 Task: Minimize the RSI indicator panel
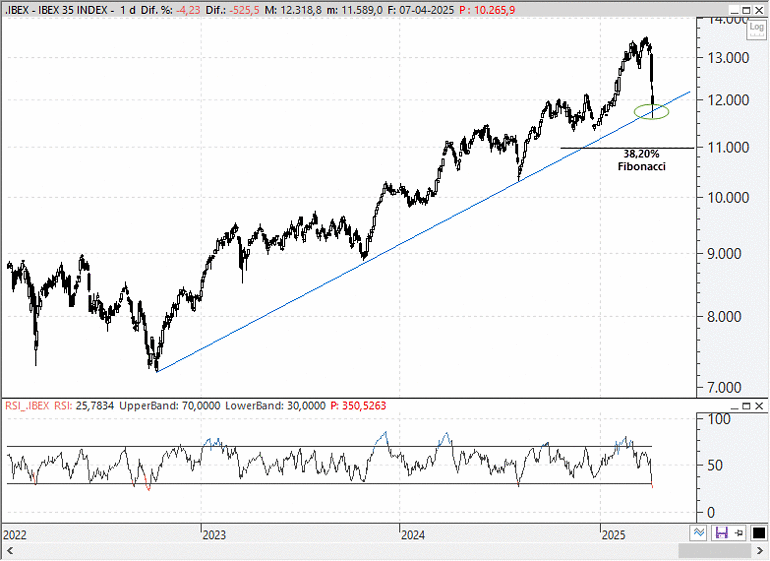click(x=734, y=406)
